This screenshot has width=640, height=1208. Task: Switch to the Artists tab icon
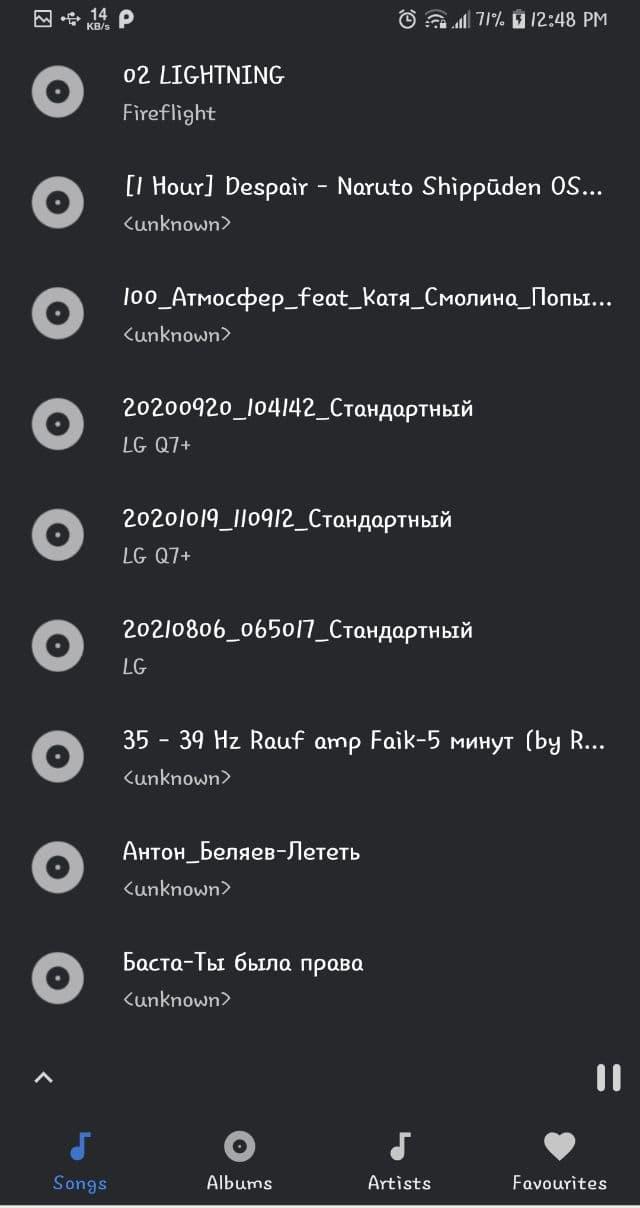pos(400,1146)
